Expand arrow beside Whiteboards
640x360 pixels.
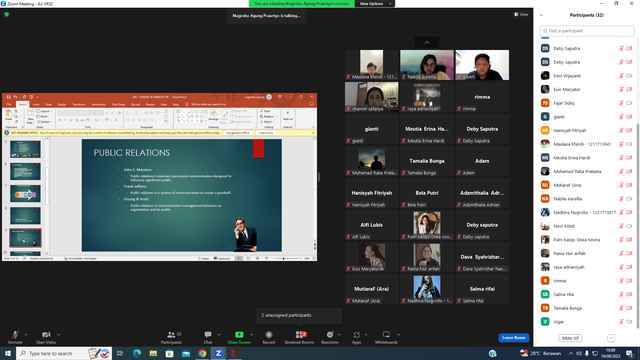pyautogui.click(x=398, y=335)
